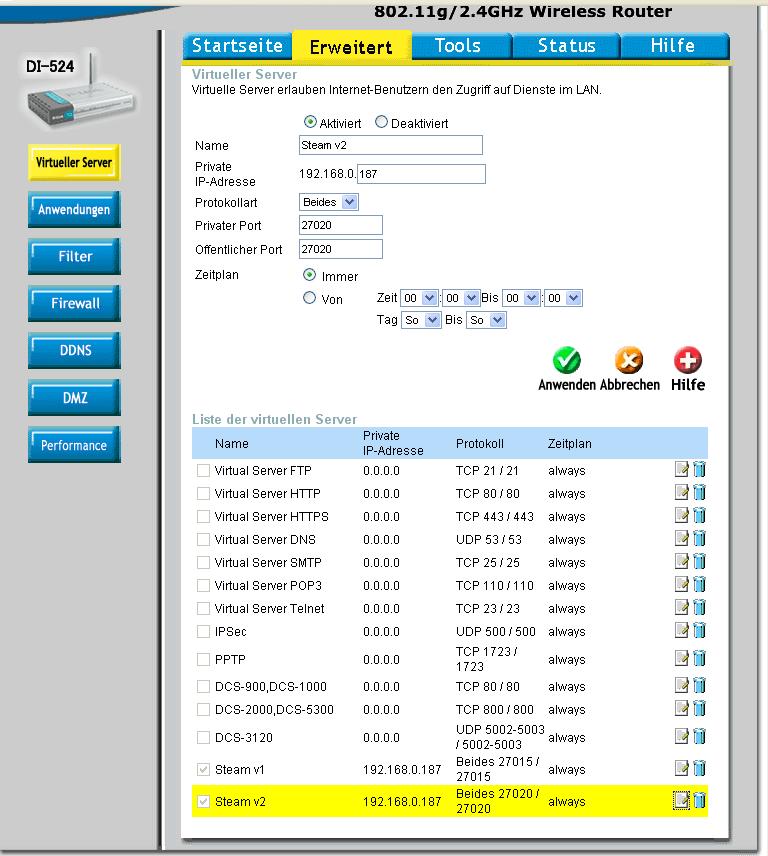Open the Bis end minute dropdown

pos(563,298)
